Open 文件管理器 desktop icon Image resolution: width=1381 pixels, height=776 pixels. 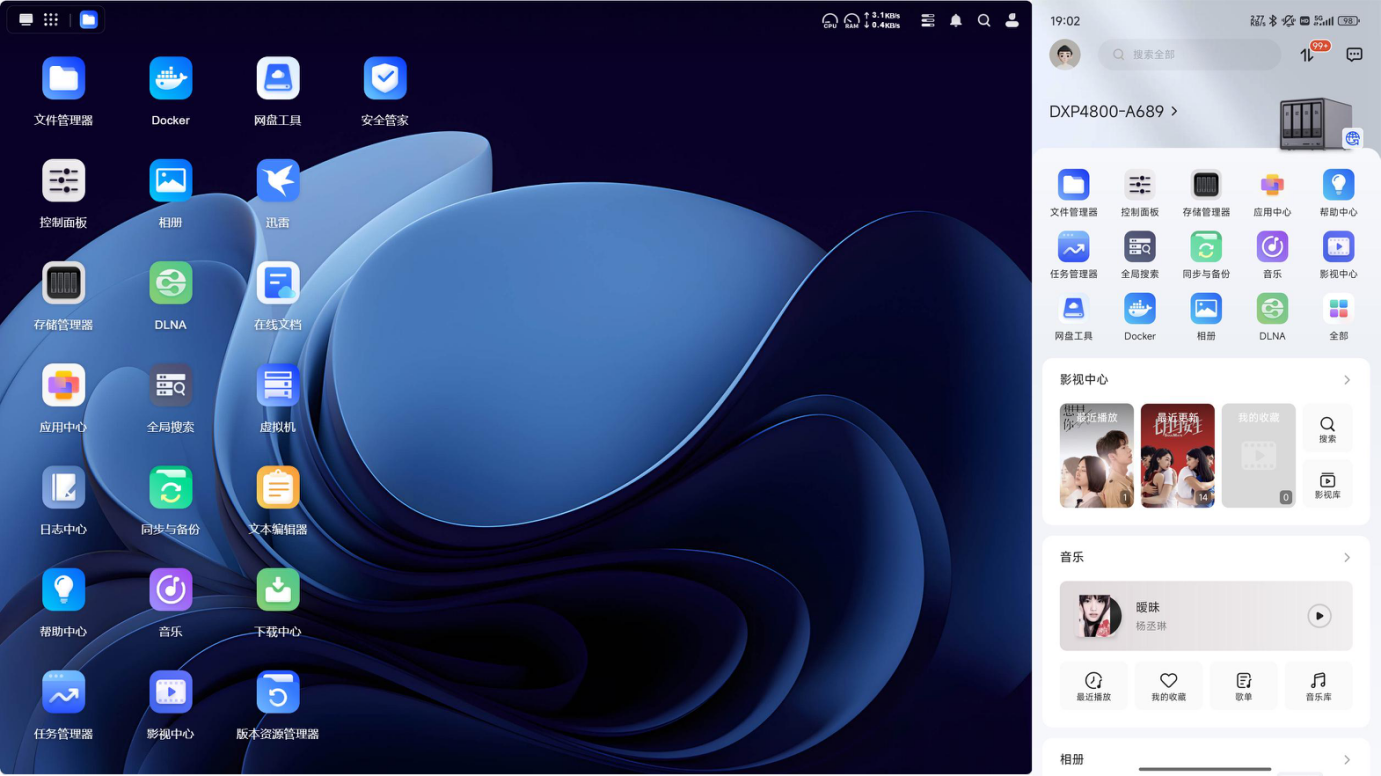click(x=64, y=78)
